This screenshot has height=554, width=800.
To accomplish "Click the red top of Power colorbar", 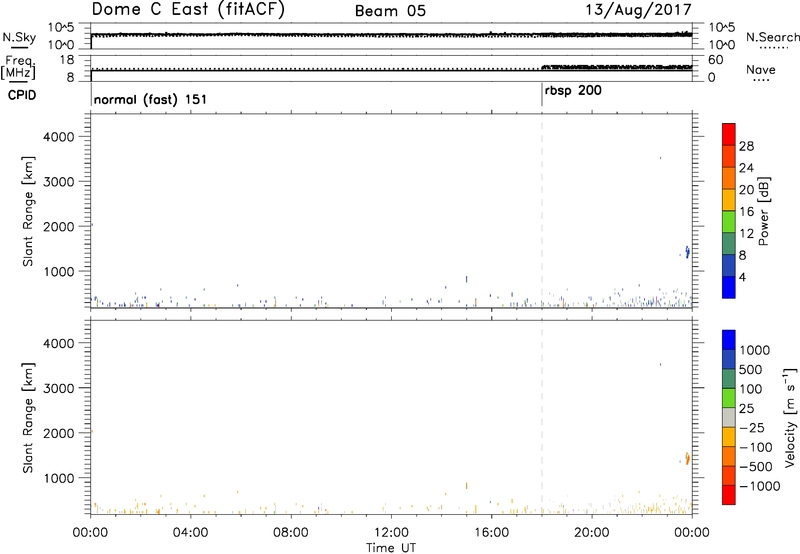I will [x=729, y=135].
